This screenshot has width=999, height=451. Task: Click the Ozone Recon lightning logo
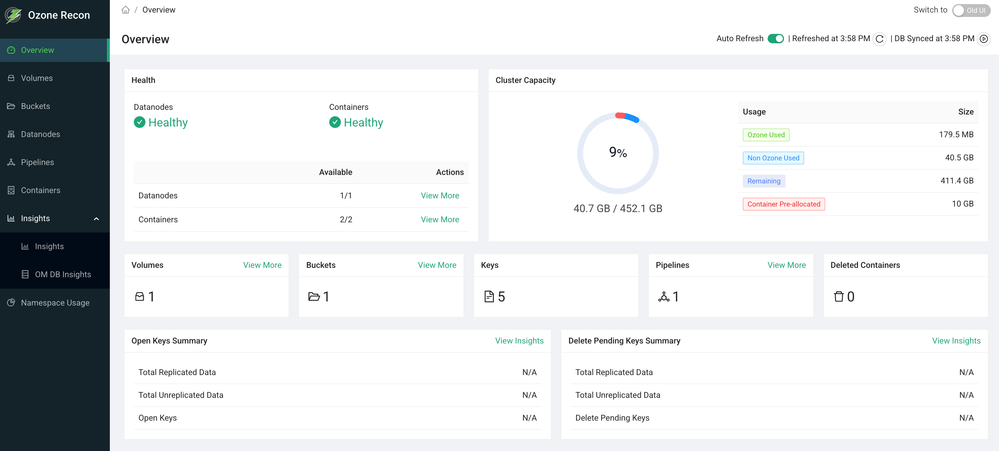pyautogui.click(x=13, y=15)
